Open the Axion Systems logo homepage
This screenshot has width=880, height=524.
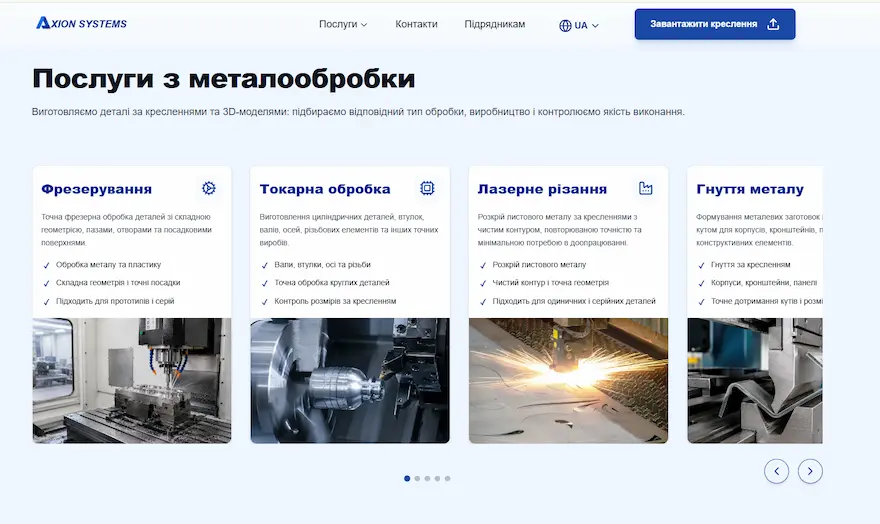tap(81, 23)
